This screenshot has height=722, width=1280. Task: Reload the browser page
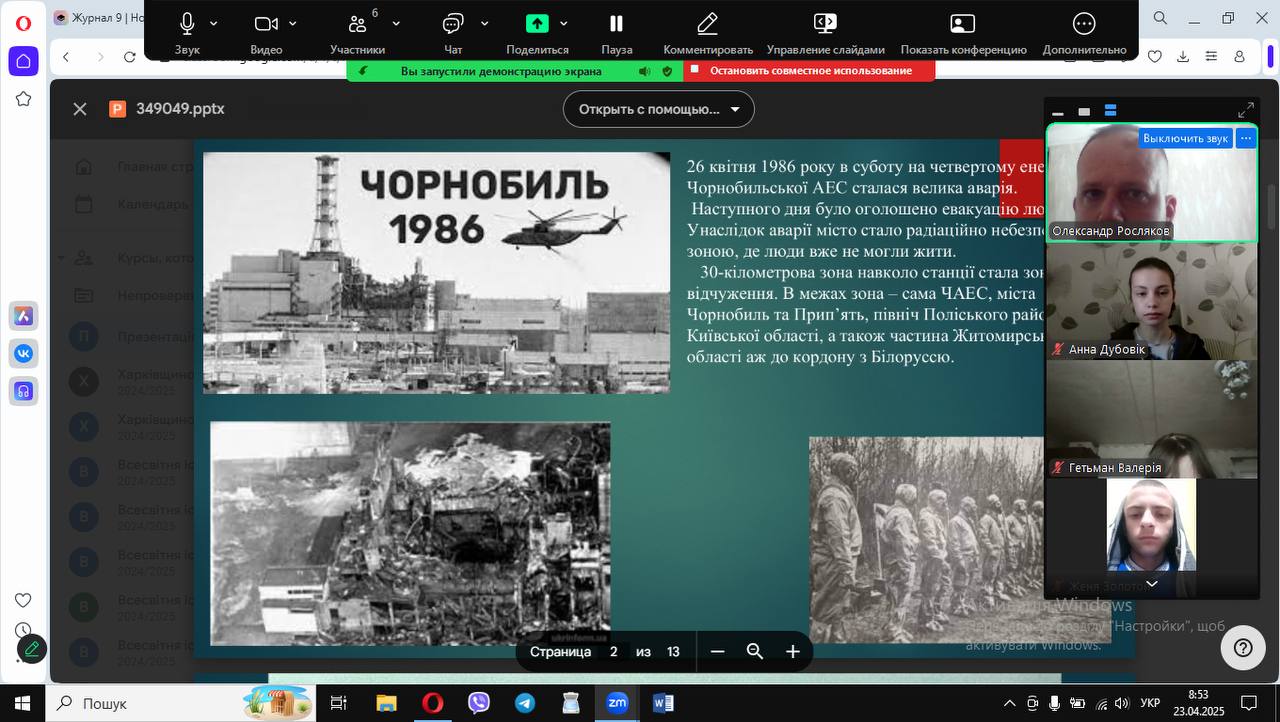[x=129, y=57]
